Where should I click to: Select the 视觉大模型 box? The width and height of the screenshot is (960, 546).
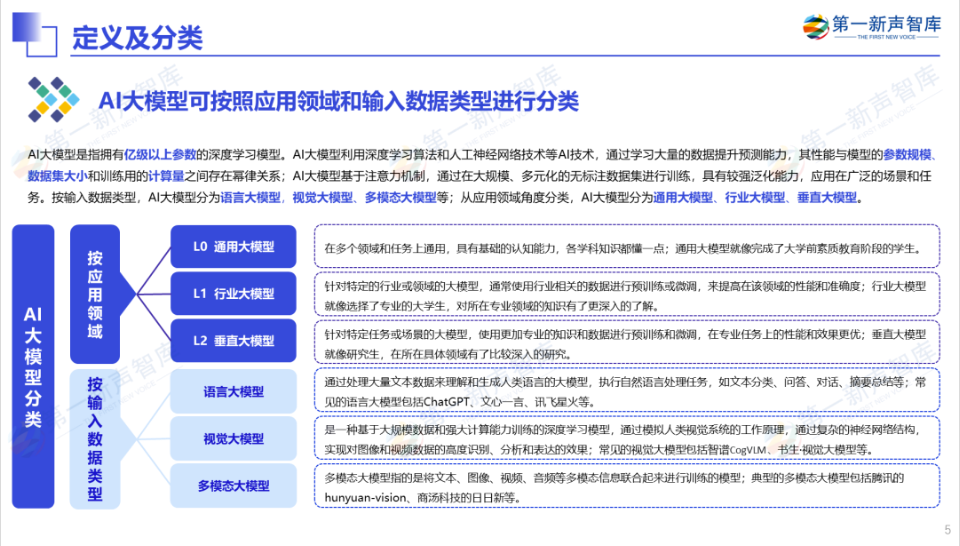point(233,439)
